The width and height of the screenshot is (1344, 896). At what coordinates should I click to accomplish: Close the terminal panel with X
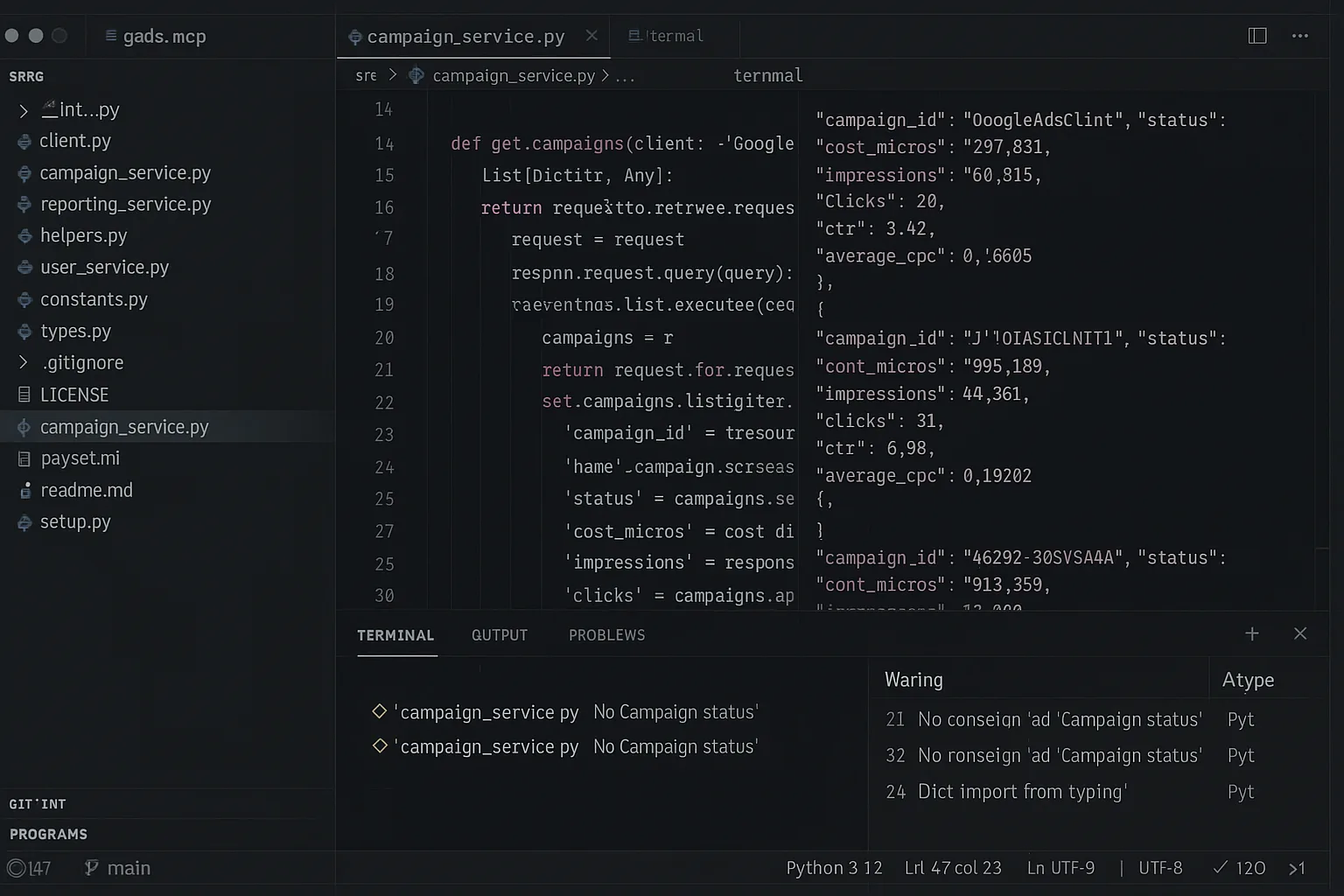click(1300, 633)
